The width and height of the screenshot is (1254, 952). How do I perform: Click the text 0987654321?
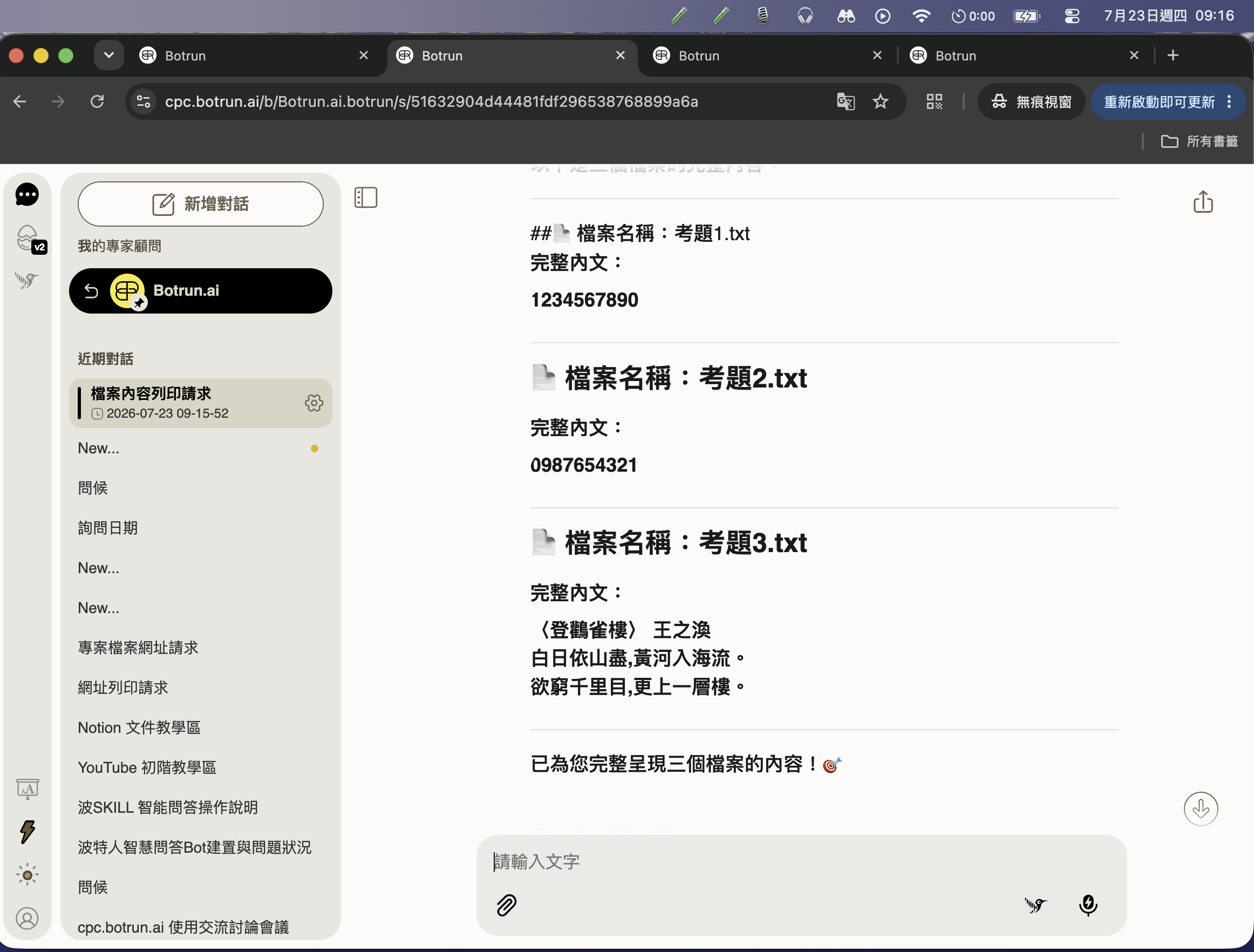(583, 465)
